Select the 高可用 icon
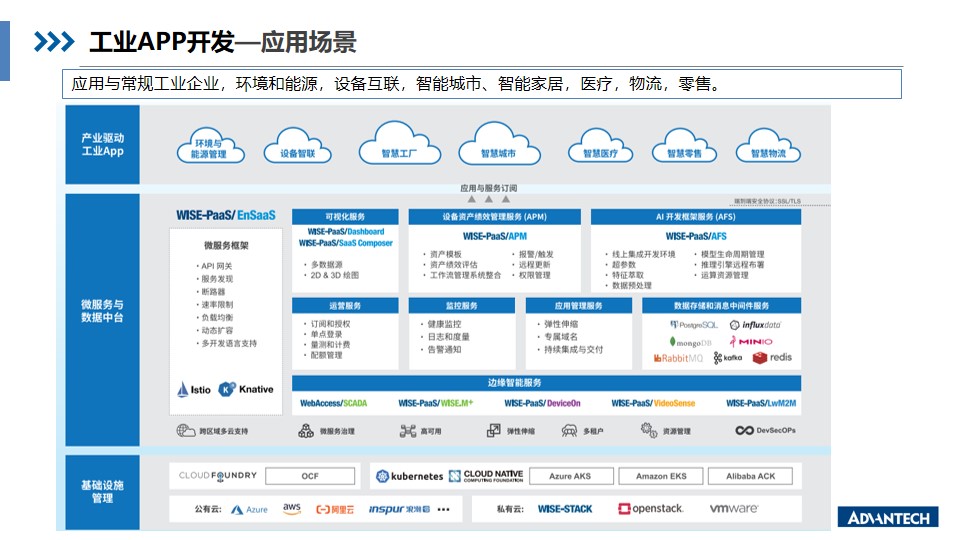Viewport: 960px width, 540px height. click(408, 430)
